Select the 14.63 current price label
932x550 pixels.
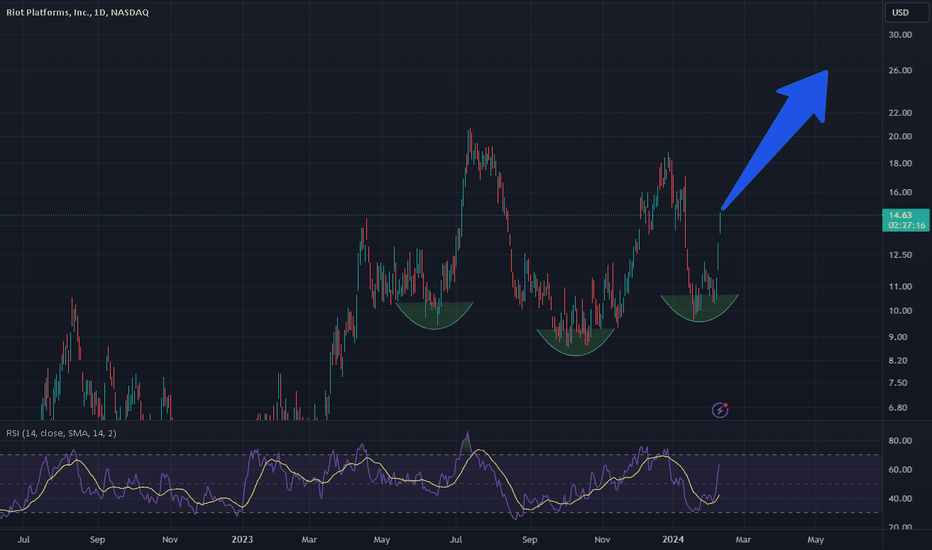[900, 215]
